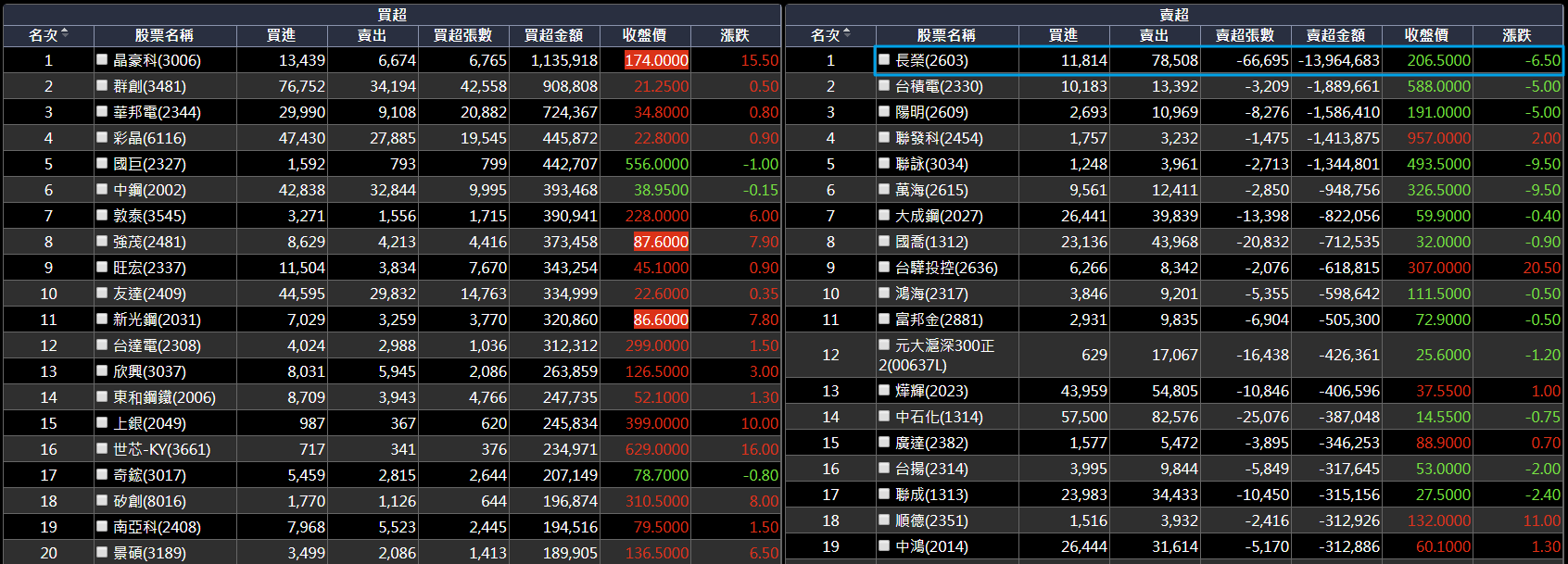
Task: Tick the checkbox for 世芯-KY(3661)
Action: click(x=102, y=448)
